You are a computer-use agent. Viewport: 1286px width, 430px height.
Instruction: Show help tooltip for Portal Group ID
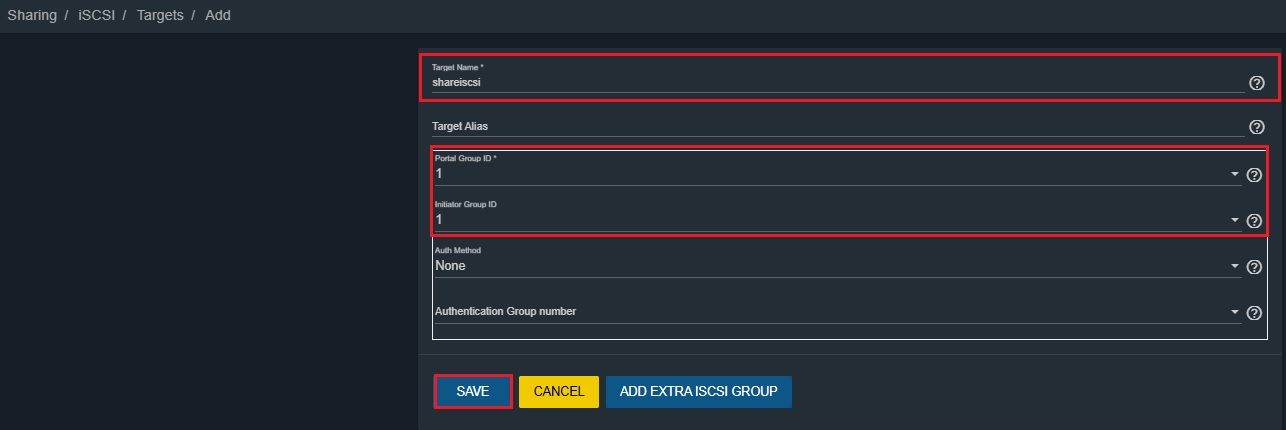[1255, 175]
